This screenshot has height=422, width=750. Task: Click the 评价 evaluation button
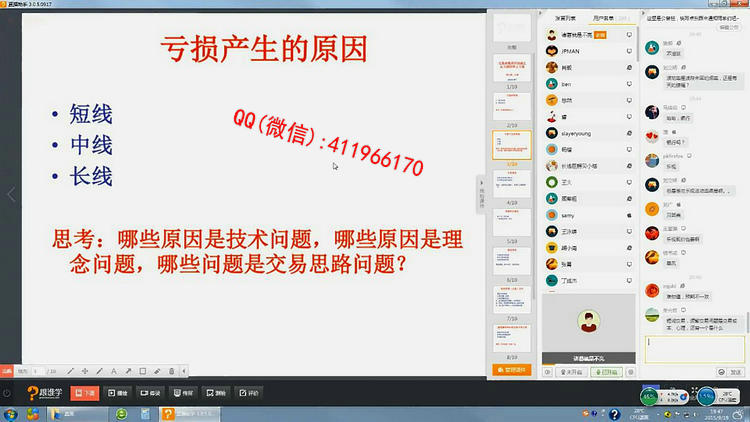pyautogui.click(x=249, y=393)
